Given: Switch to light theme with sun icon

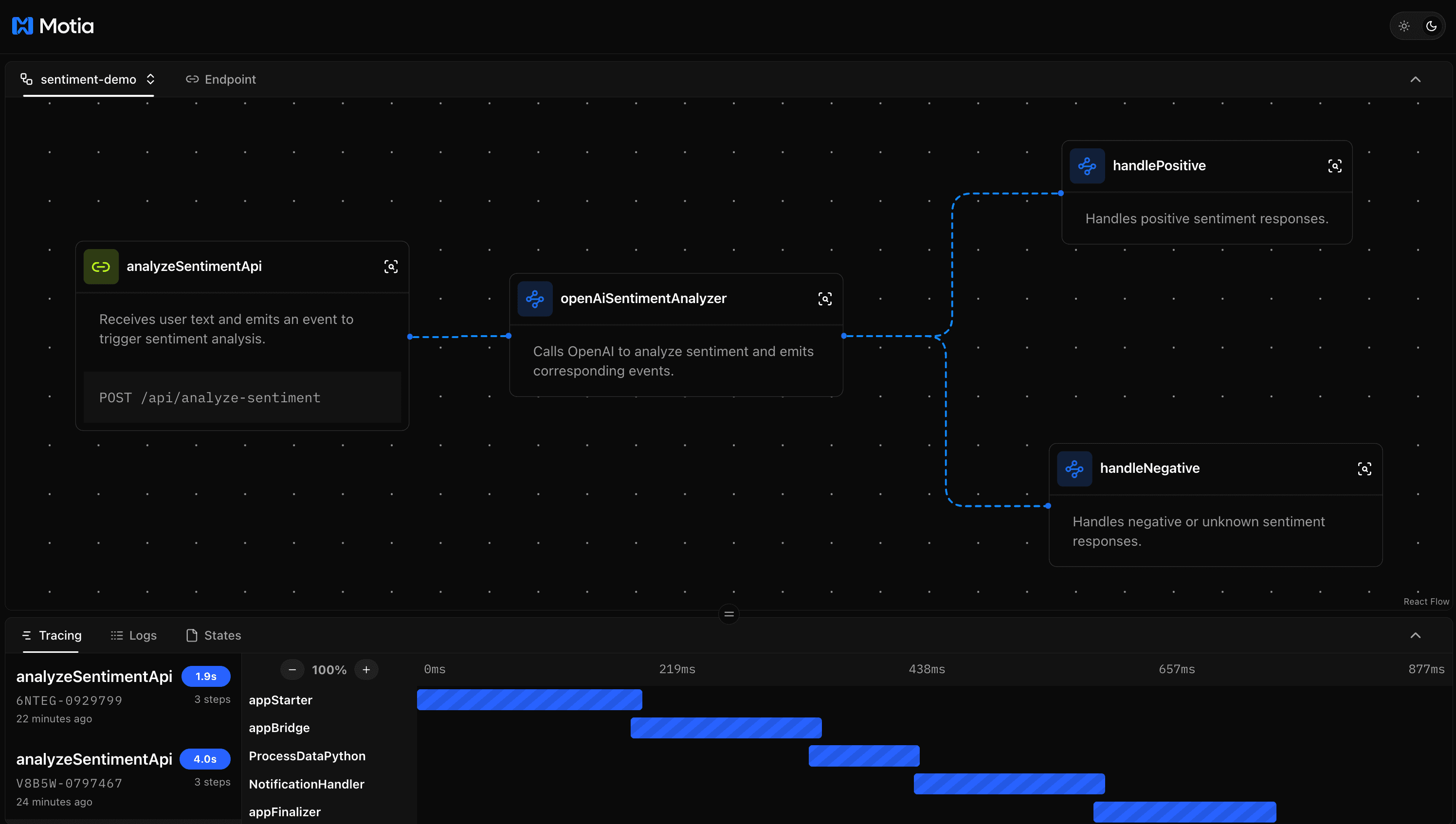Looking at the screenshot, I should 1404,26.
